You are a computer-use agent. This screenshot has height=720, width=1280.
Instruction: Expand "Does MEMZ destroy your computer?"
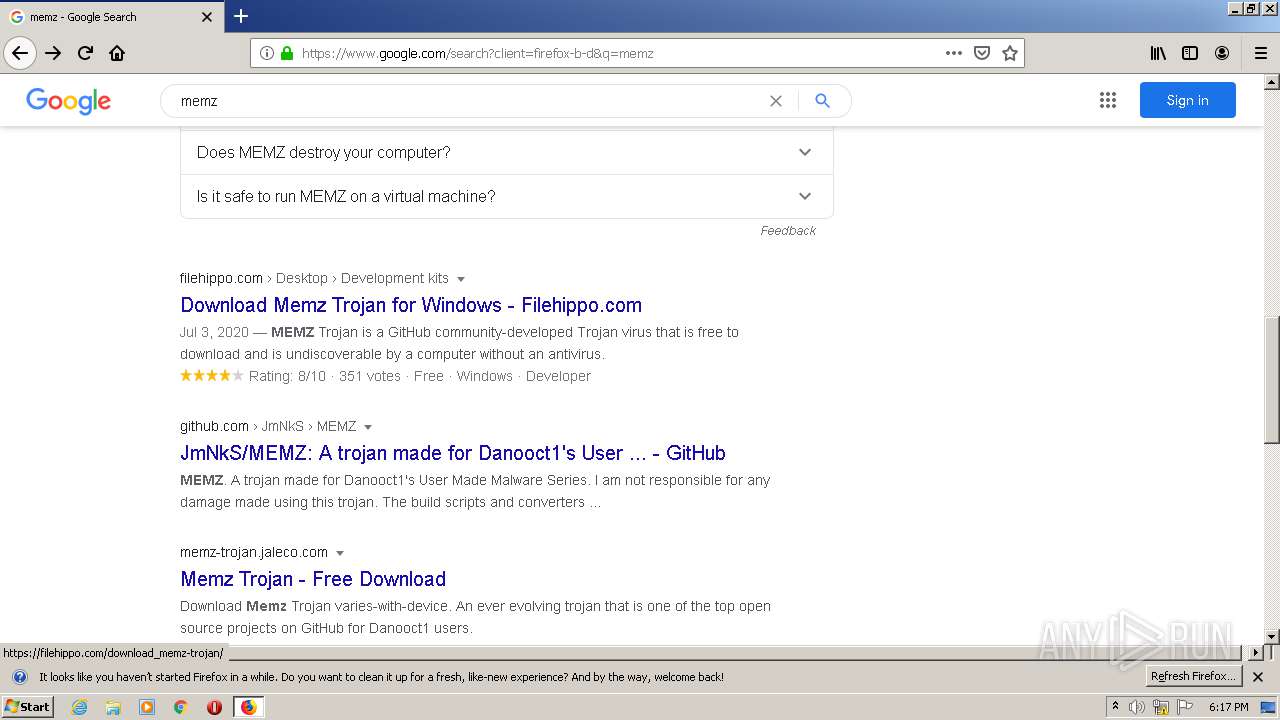(x=507, y=152)
